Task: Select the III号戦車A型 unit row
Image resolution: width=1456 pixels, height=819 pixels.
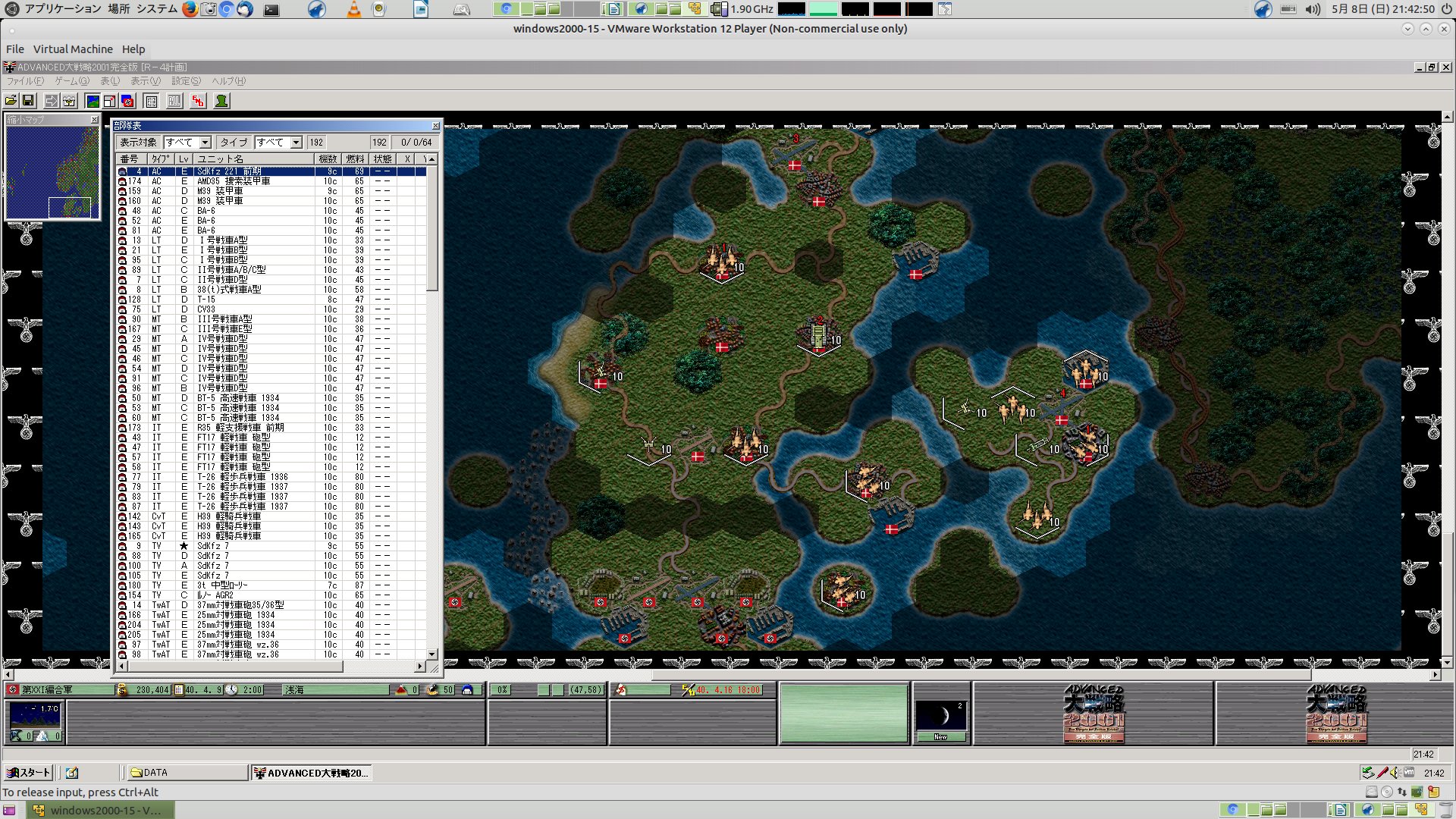Action: click(271, 319)
